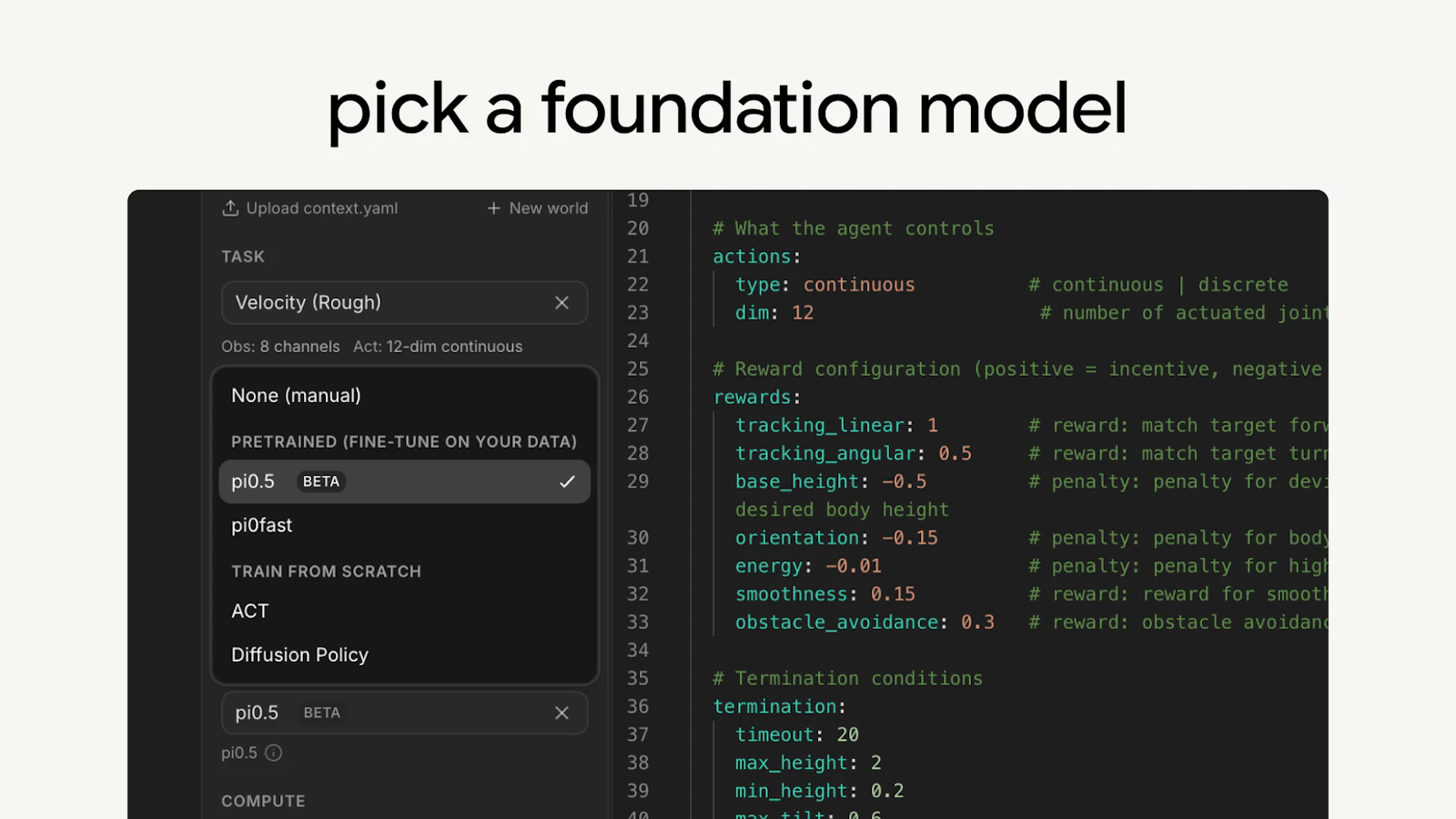Click the 'type: continuous' line

[x=825, y=285]
